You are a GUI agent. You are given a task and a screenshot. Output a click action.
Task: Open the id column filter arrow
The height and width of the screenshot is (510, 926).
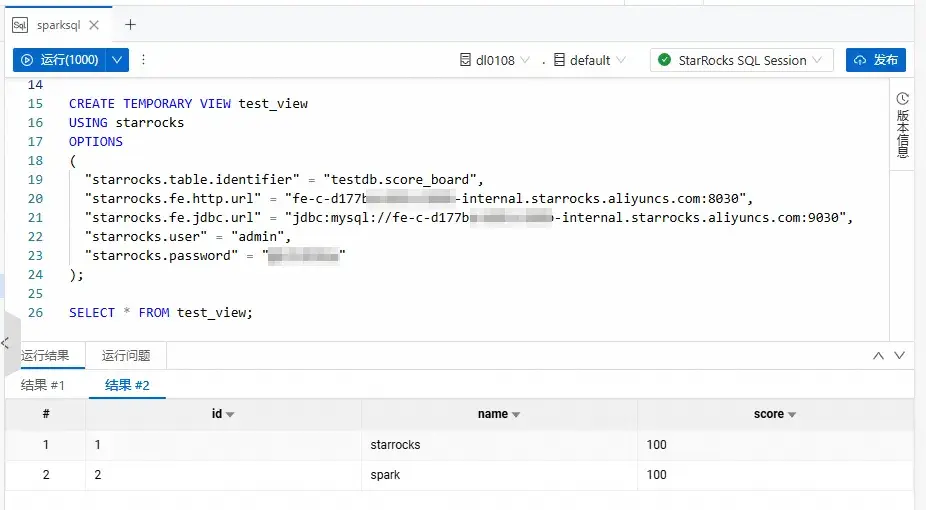coord(230,415)
